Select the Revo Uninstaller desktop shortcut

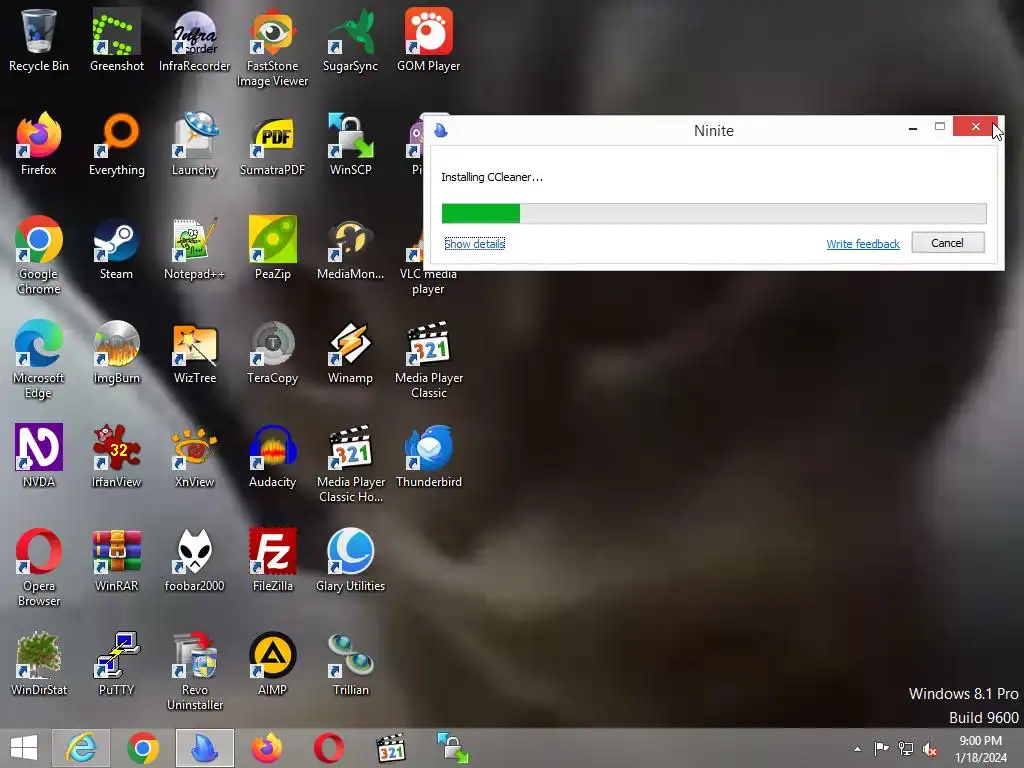pyautogui.click(x=195, y=671)
